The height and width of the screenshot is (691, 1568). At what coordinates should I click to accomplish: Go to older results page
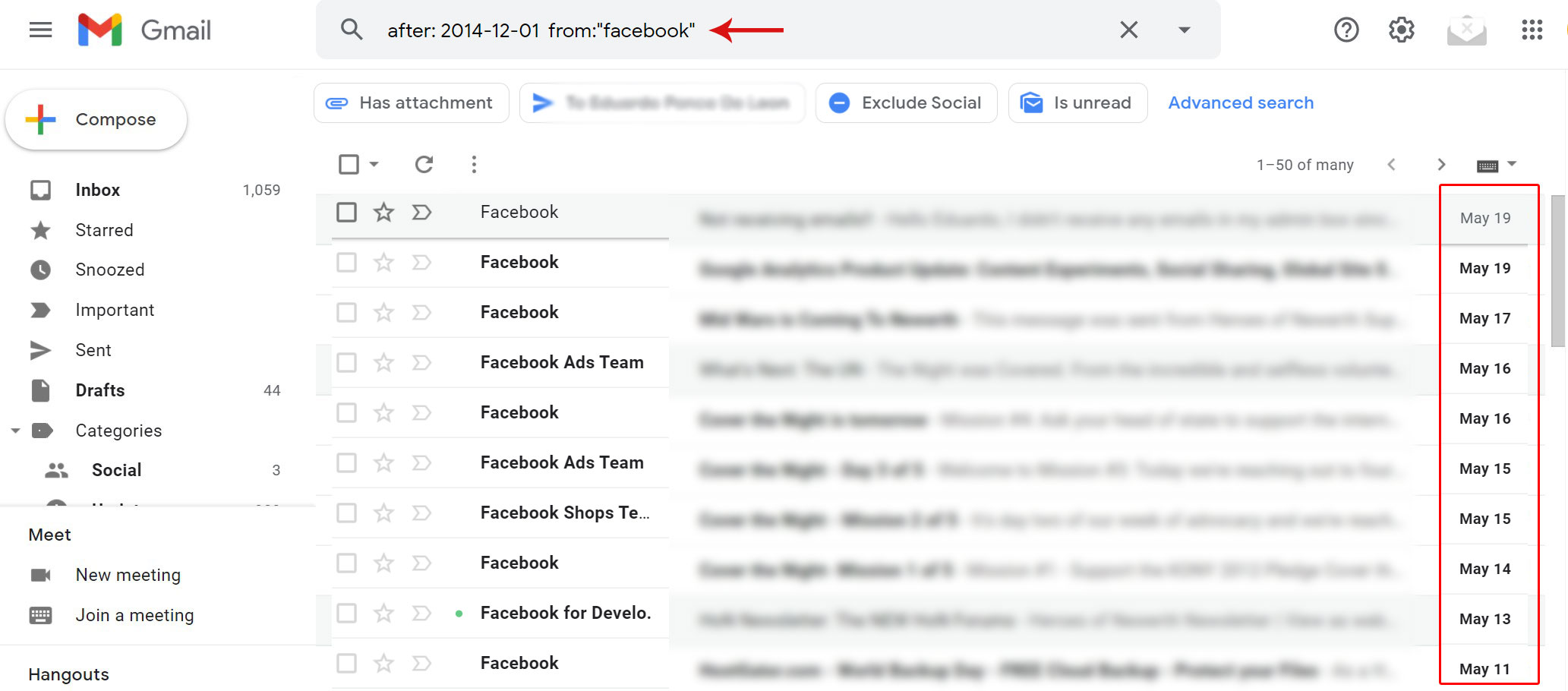pos(1441,164)
